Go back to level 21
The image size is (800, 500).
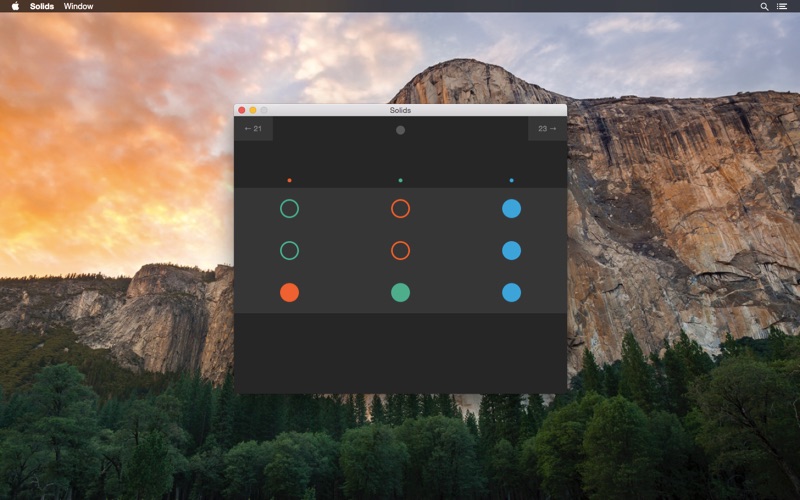pyautogui.click(x=253, y=129)
